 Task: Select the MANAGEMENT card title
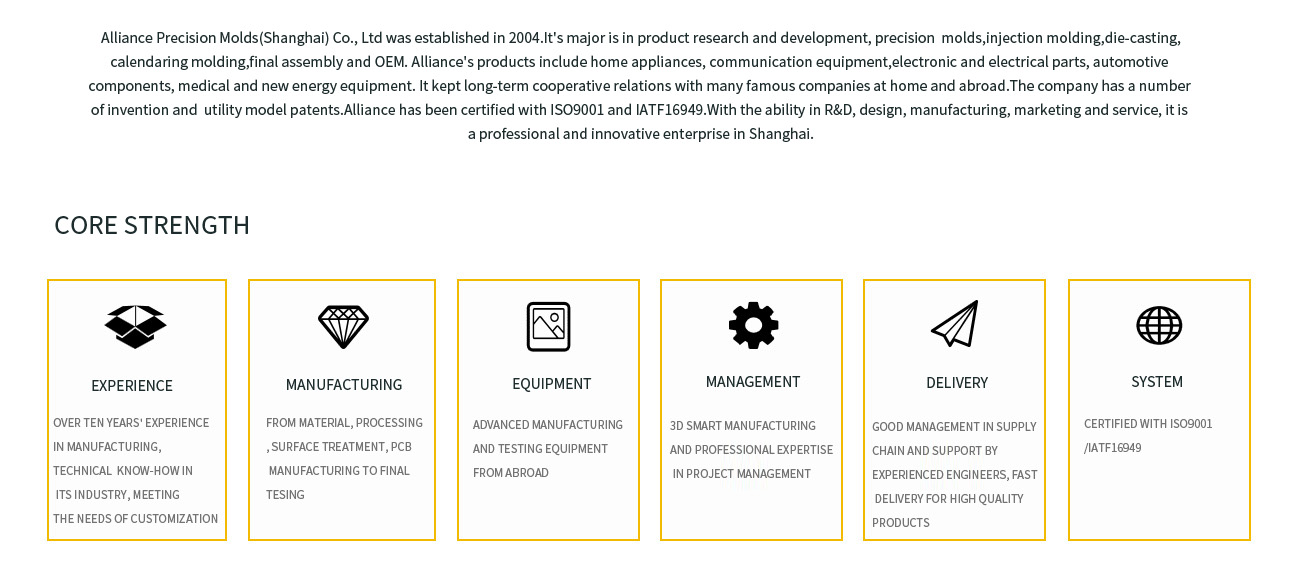(753, 382)
